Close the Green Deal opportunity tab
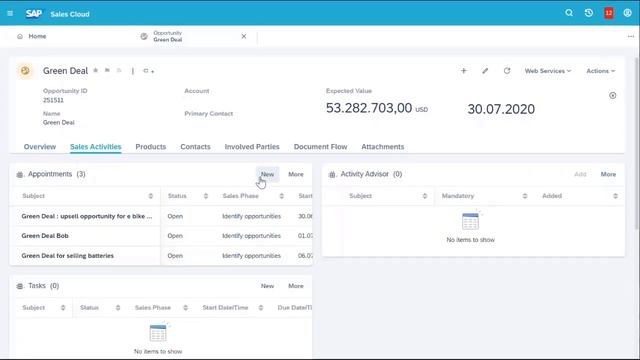This screenshot has height=360, width=640. point(244,36)
